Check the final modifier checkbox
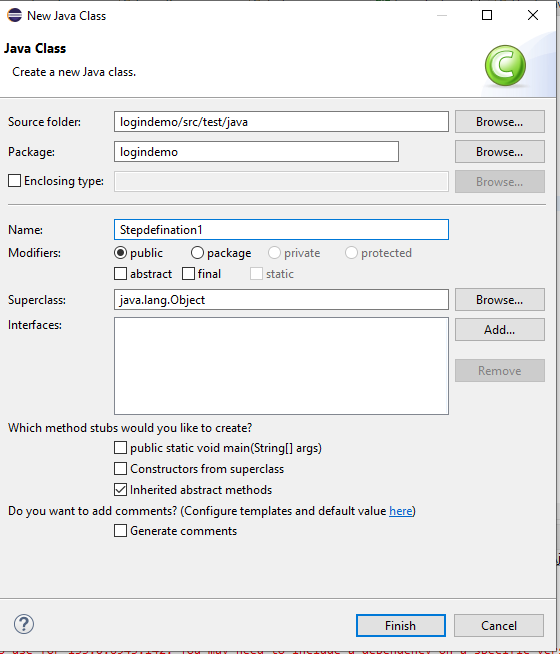The width and height of the screenshot is (560, 654). (x=188, y=274)
